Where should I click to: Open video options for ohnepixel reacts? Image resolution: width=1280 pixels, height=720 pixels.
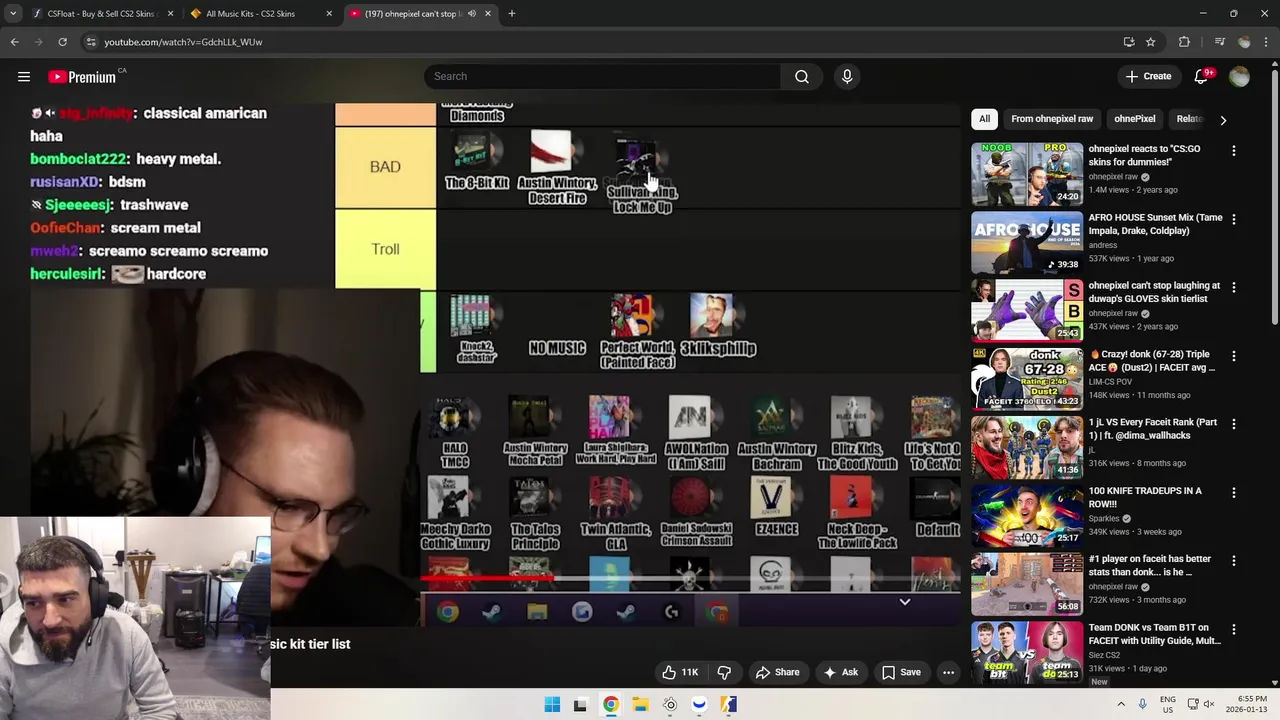1233,150
